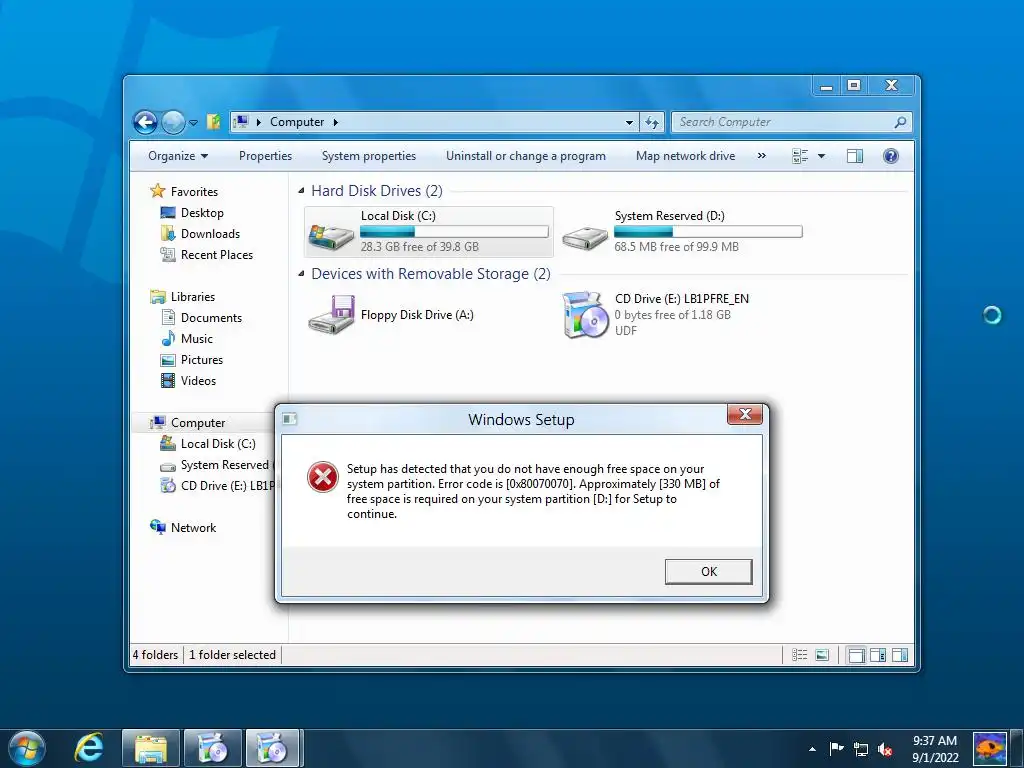Click OK in the Windows Setup dialog
This screenshot has width=1024, height=768.
[x=709, y=571]
